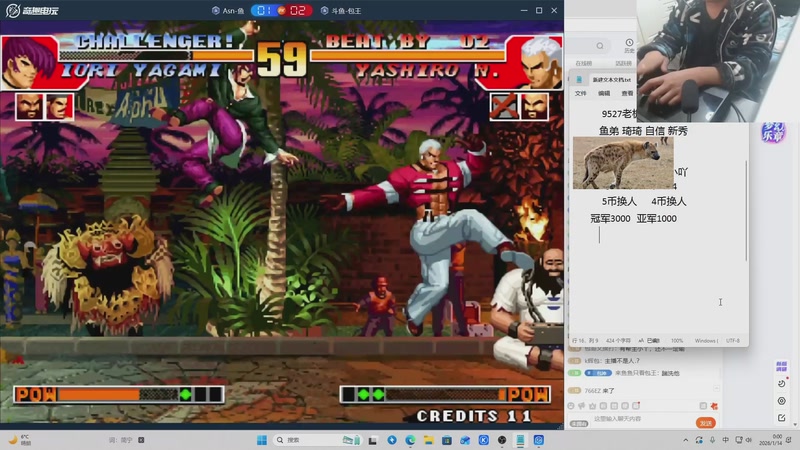Click the 行 16, 列 9 position in status bar
Image resolution: width=800 pixels, height=450 pixels.
[x=585, y=340]
